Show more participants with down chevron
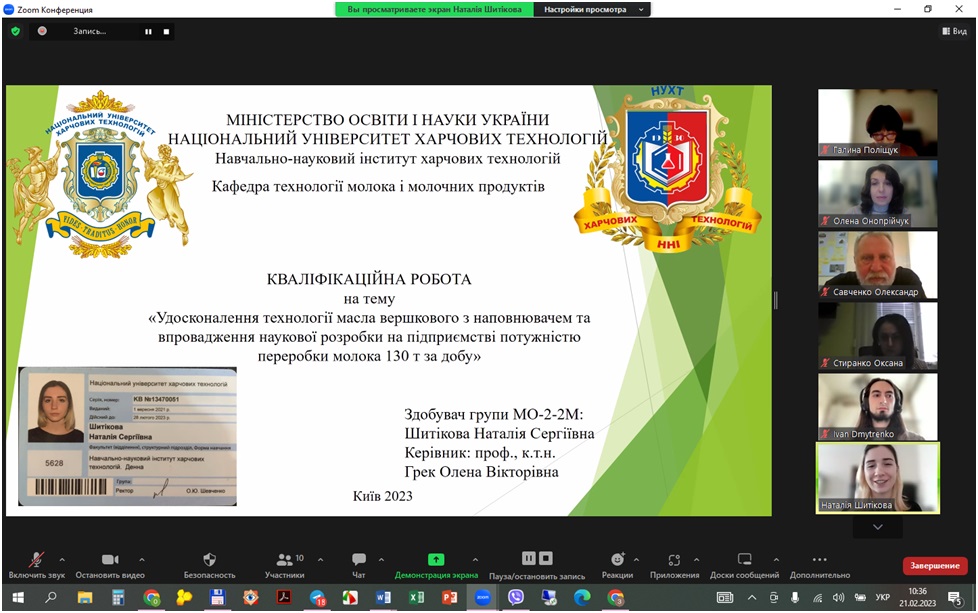This screenshot has width=978, height=613. coord(878,527)
